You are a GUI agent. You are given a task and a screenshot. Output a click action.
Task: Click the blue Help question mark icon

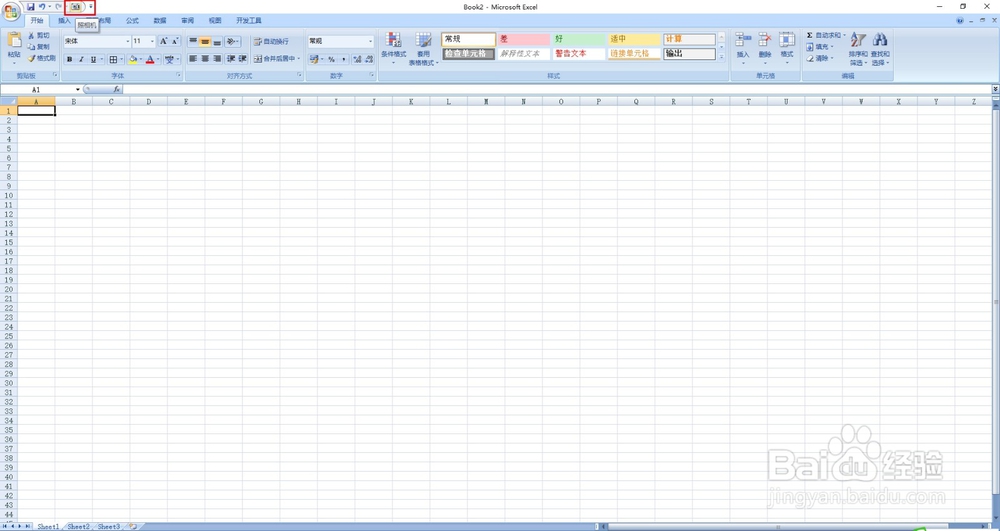960,21
